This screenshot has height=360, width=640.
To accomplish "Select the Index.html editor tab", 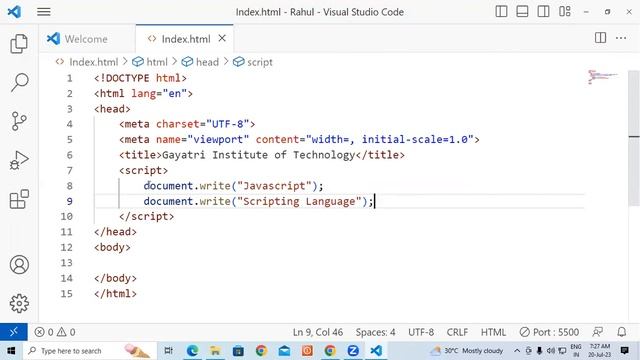I will point(184,39).
